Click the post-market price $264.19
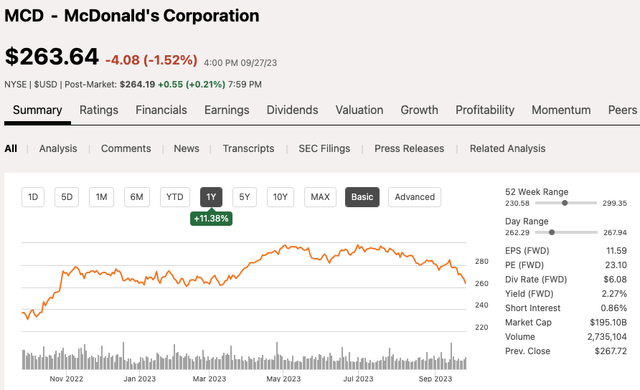This screenshot has height=390, width=640. coord(137,84)
